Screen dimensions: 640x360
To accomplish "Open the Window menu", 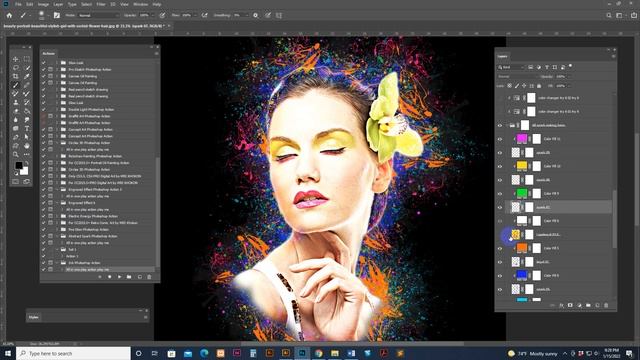I will click(x=141, y=4).
